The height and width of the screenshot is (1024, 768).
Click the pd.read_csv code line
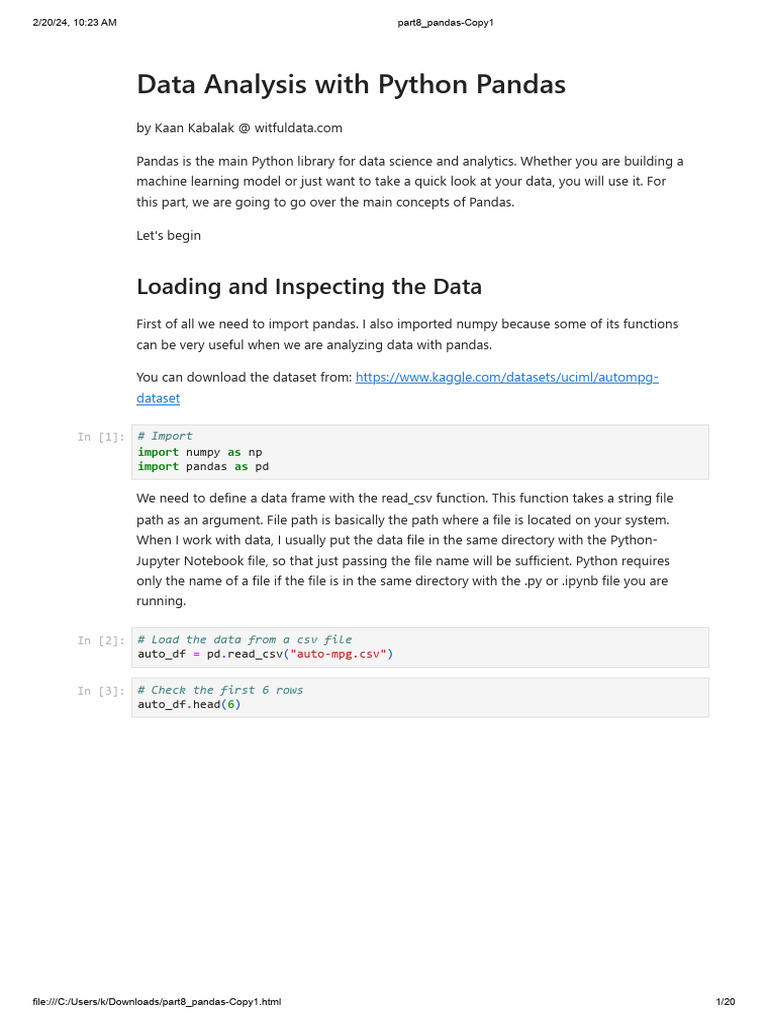point(265,654)
